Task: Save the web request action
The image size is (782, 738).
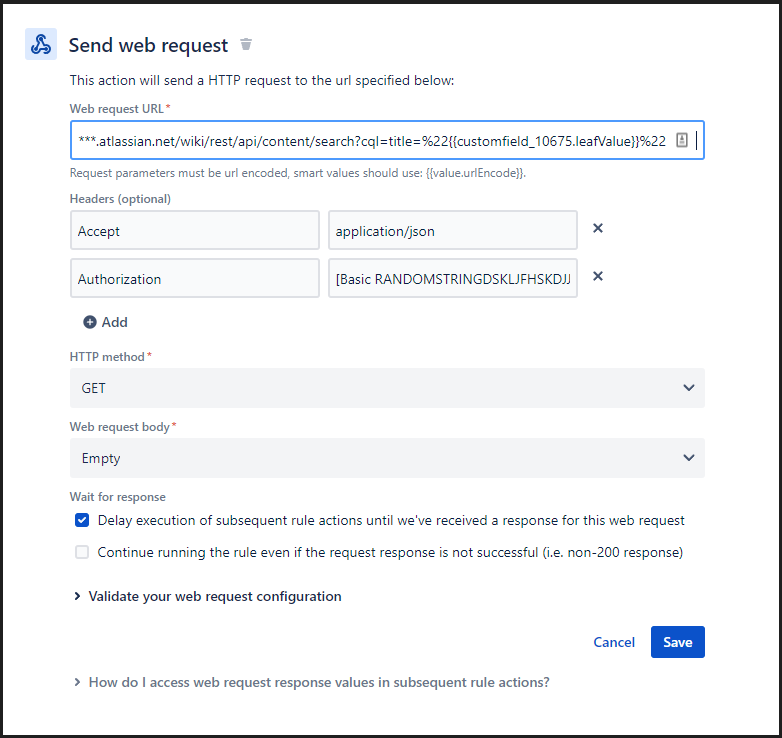Action: [x=677, y=642]
